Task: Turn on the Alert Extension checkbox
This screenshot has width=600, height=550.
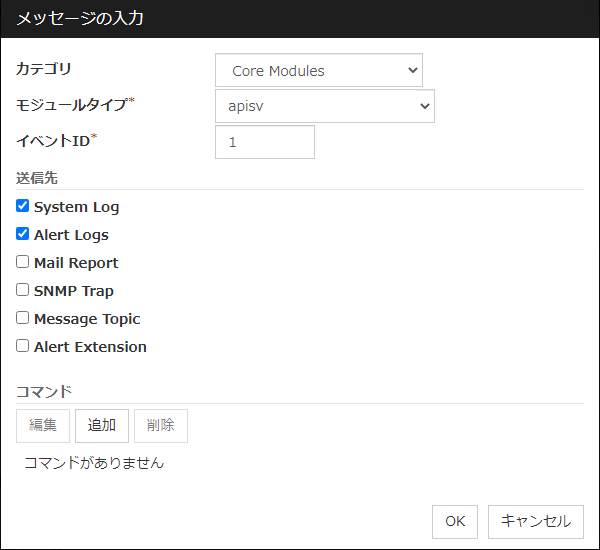Action: click(x=23, y=347)
